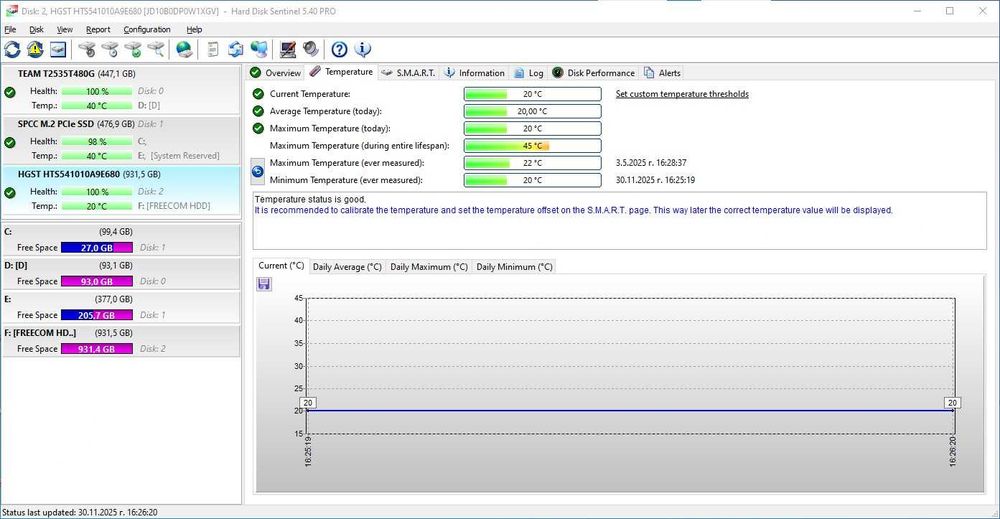Screen dimensions: 1000x519
Task: Click the Refresh toolbar icon with circular arrows
Action: tap(13, 49)
